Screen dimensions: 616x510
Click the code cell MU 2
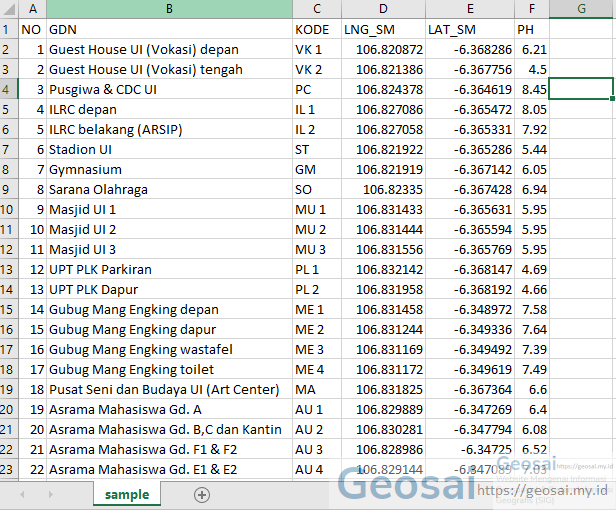[x=317, y=229]
